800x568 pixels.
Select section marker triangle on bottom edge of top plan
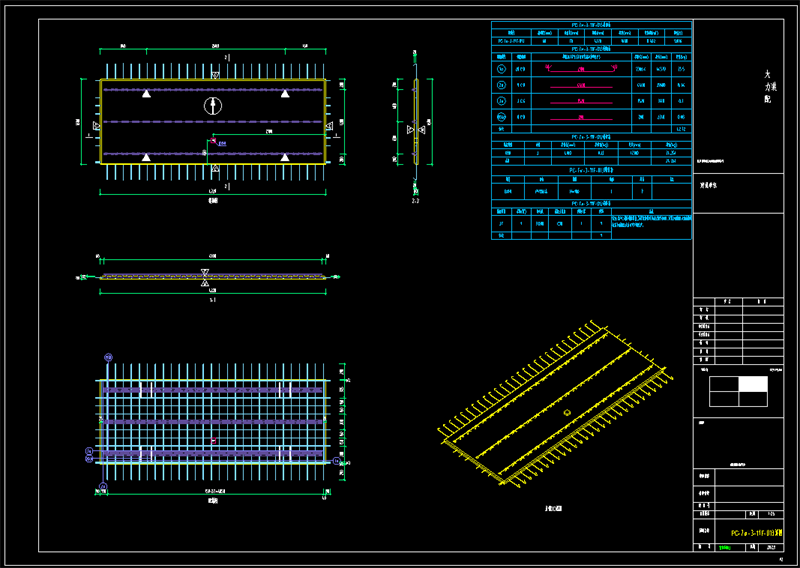coord(216,168)
